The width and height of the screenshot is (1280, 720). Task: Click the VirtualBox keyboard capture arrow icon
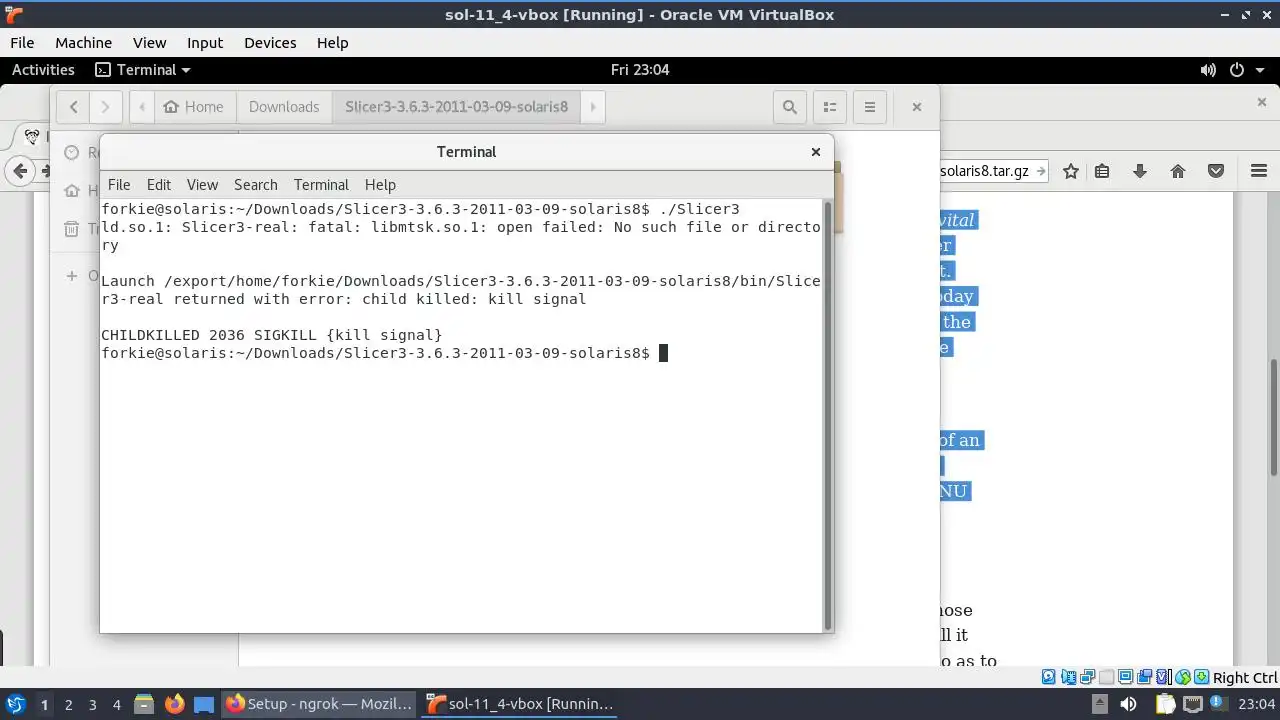click(1202, 677)
